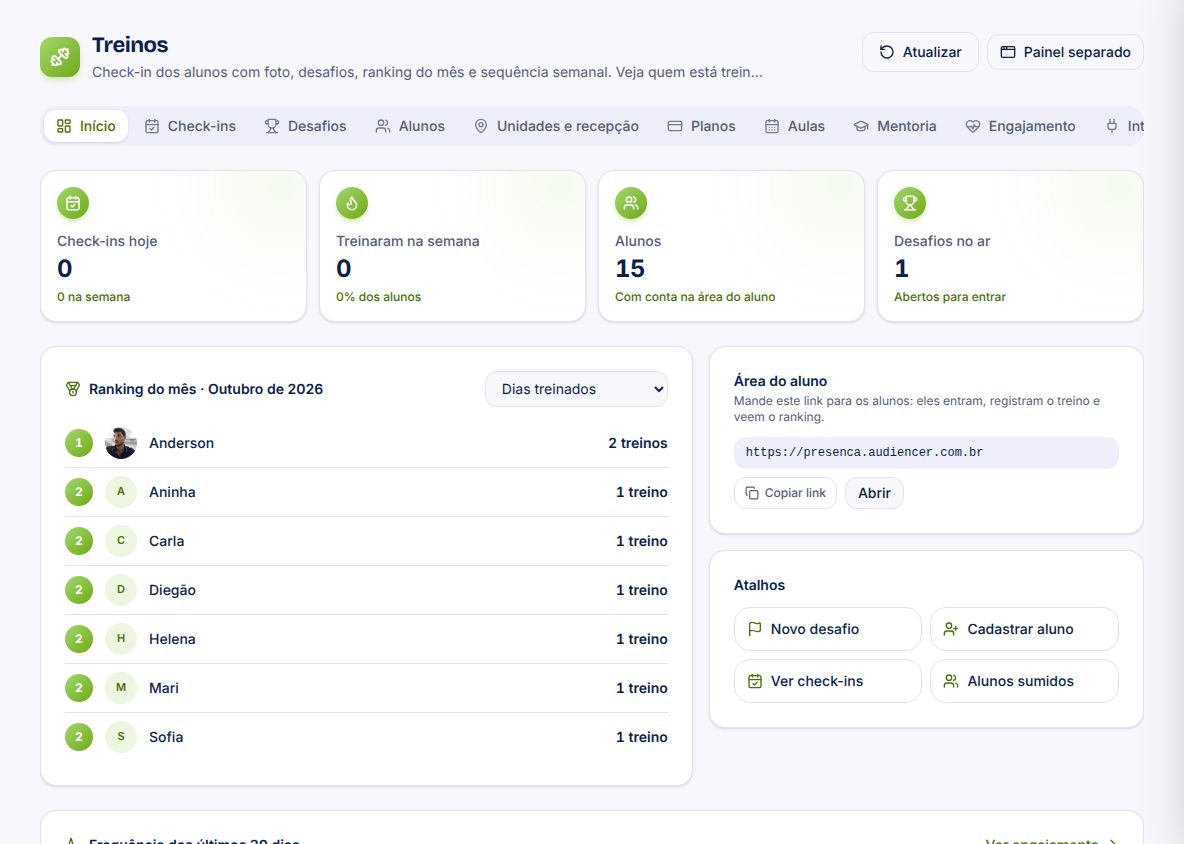The height and width of the screenshot is (844, 1184).
Task: Click the trophy icon on Desafios no ar card
Action: [x=910, y=203]
